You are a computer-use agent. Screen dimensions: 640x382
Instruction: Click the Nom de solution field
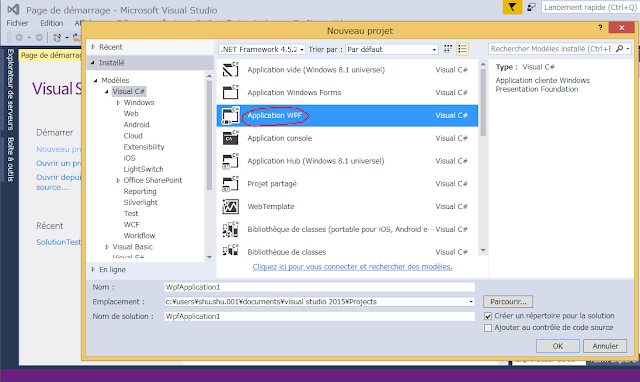click(320, 316)
